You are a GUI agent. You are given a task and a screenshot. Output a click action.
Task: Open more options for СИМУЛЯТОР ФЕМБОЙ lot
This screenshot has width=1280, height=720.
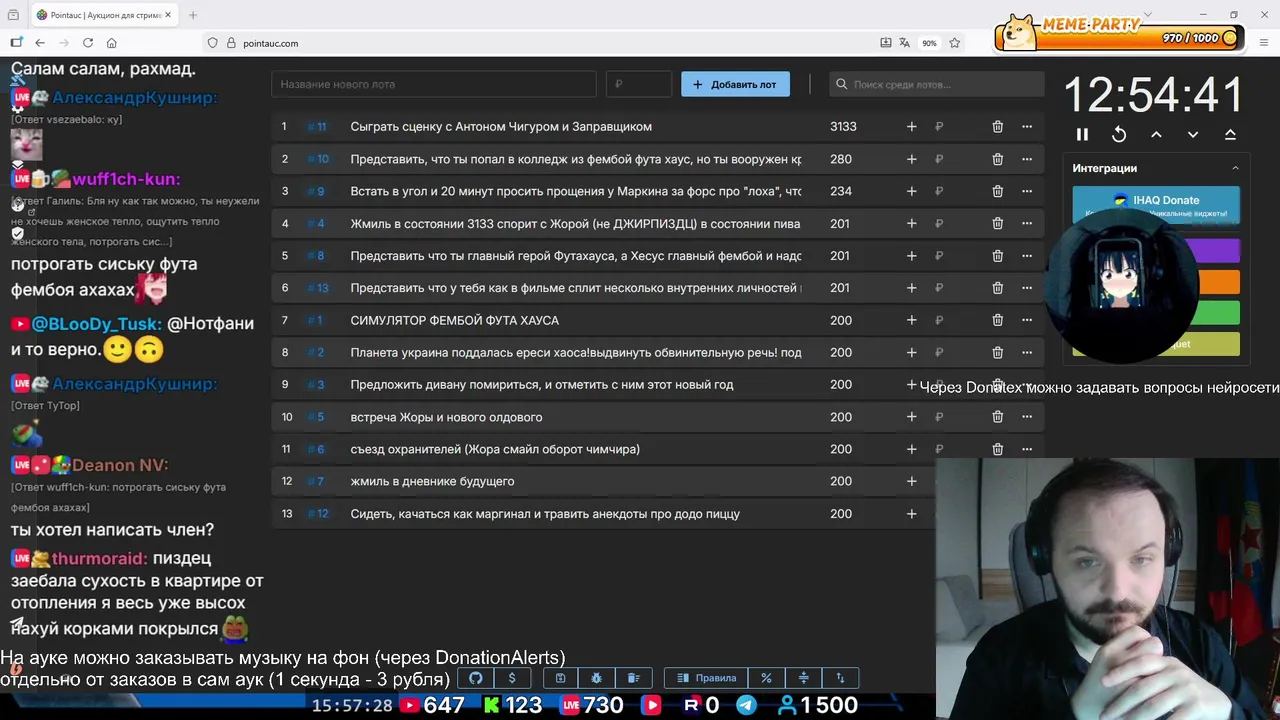tap(1026, 320)
